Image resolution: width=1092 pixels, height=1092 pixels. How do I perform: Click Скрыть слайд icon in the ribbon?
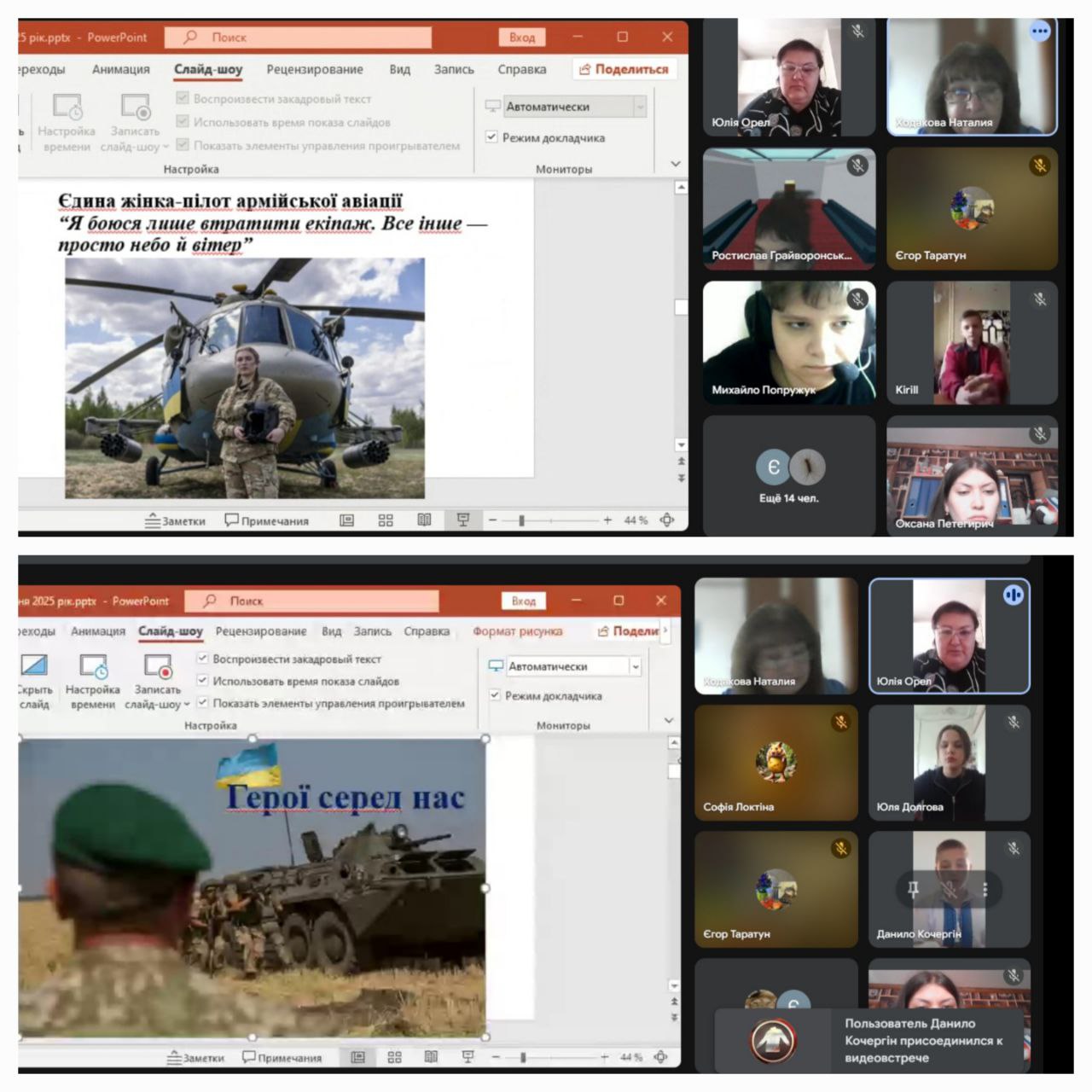point(34,667)
